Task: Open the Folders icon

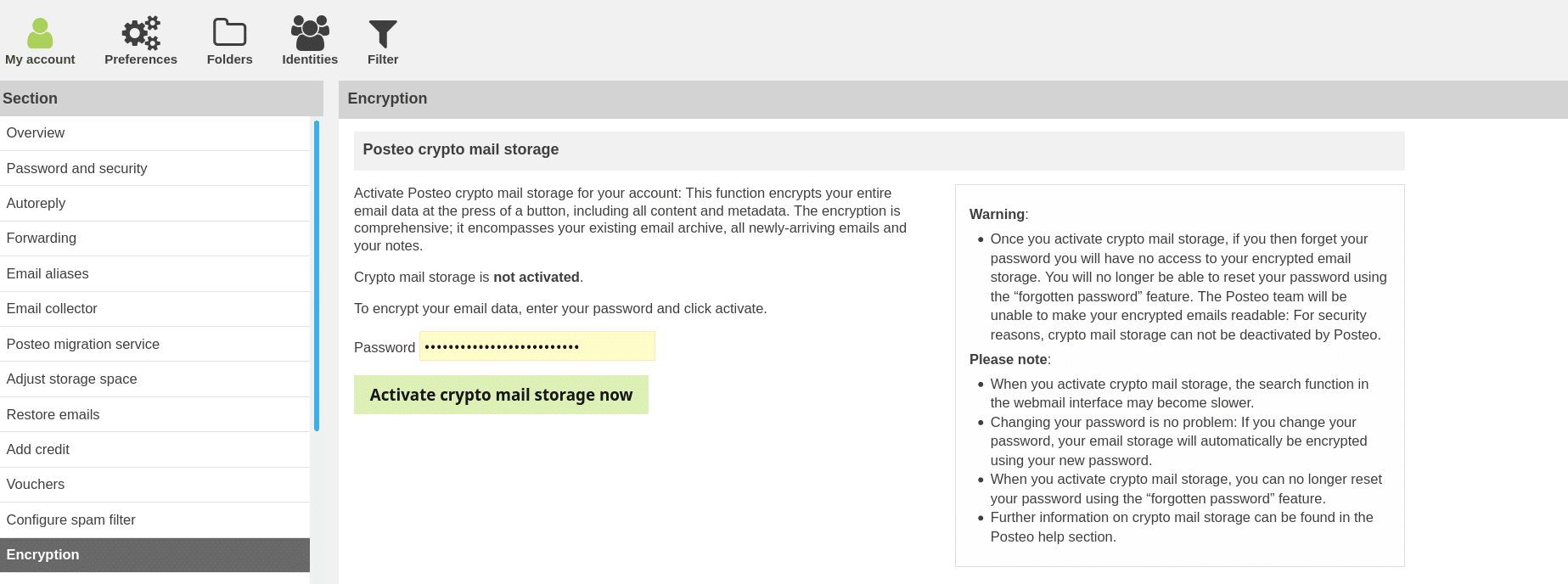Action: 229,34
